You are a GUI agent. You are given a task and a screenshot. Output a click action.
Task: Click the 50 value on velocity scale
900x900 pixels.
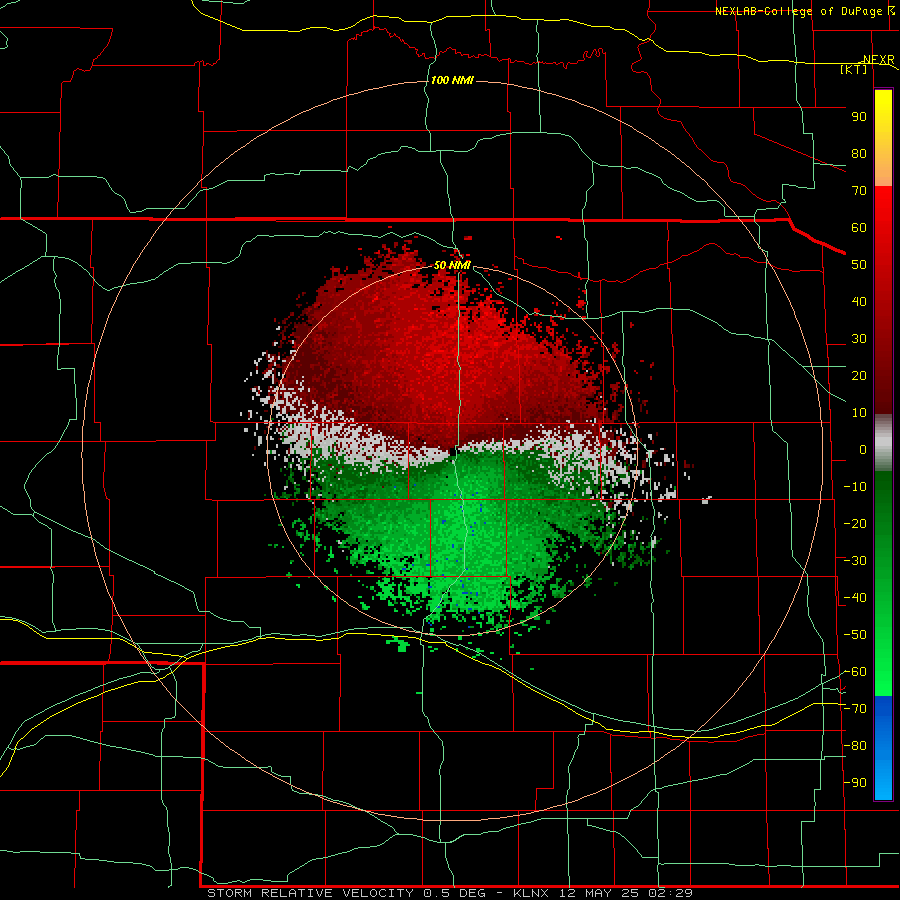tap(859, 265)
